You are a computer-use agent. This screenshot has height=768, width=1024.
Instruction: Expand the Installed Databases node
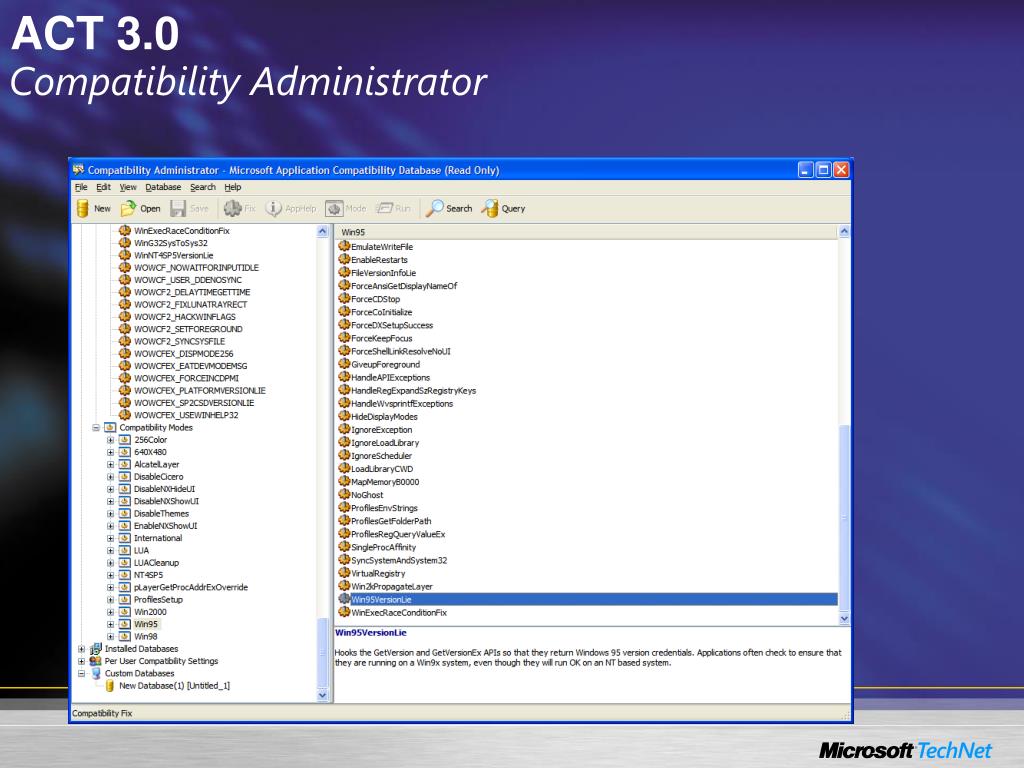point(82,649)
